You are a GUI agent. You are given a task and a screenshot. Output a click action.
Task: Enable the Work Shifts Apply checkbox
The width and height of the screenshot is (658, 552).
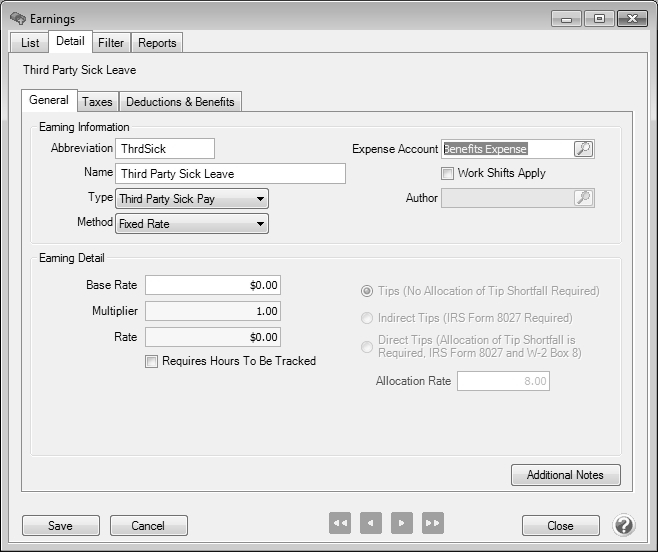pyautogui.click(x=448, y=174)
